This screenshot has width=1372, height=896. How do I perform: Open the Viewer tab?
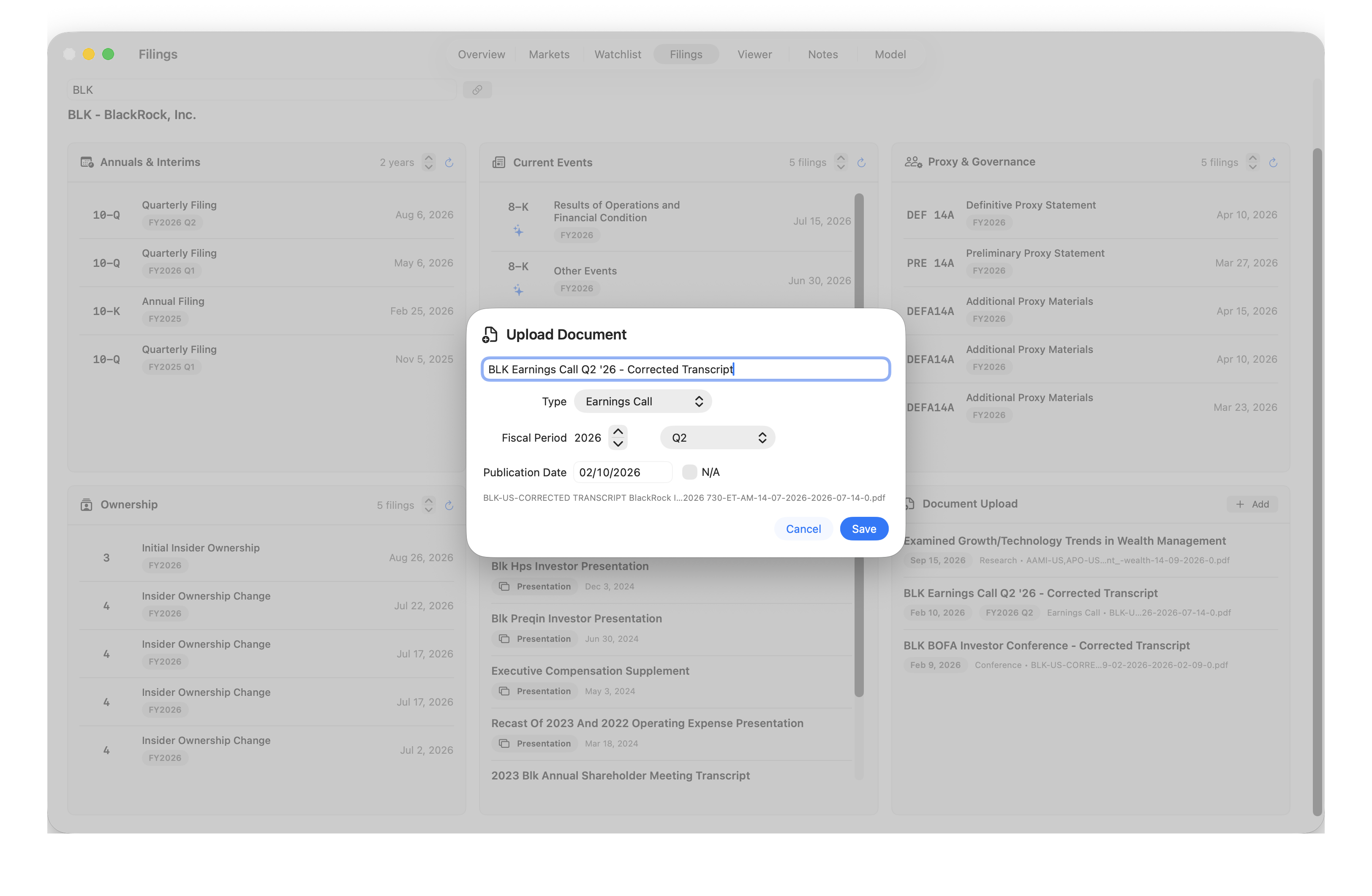tap(754, 54)
